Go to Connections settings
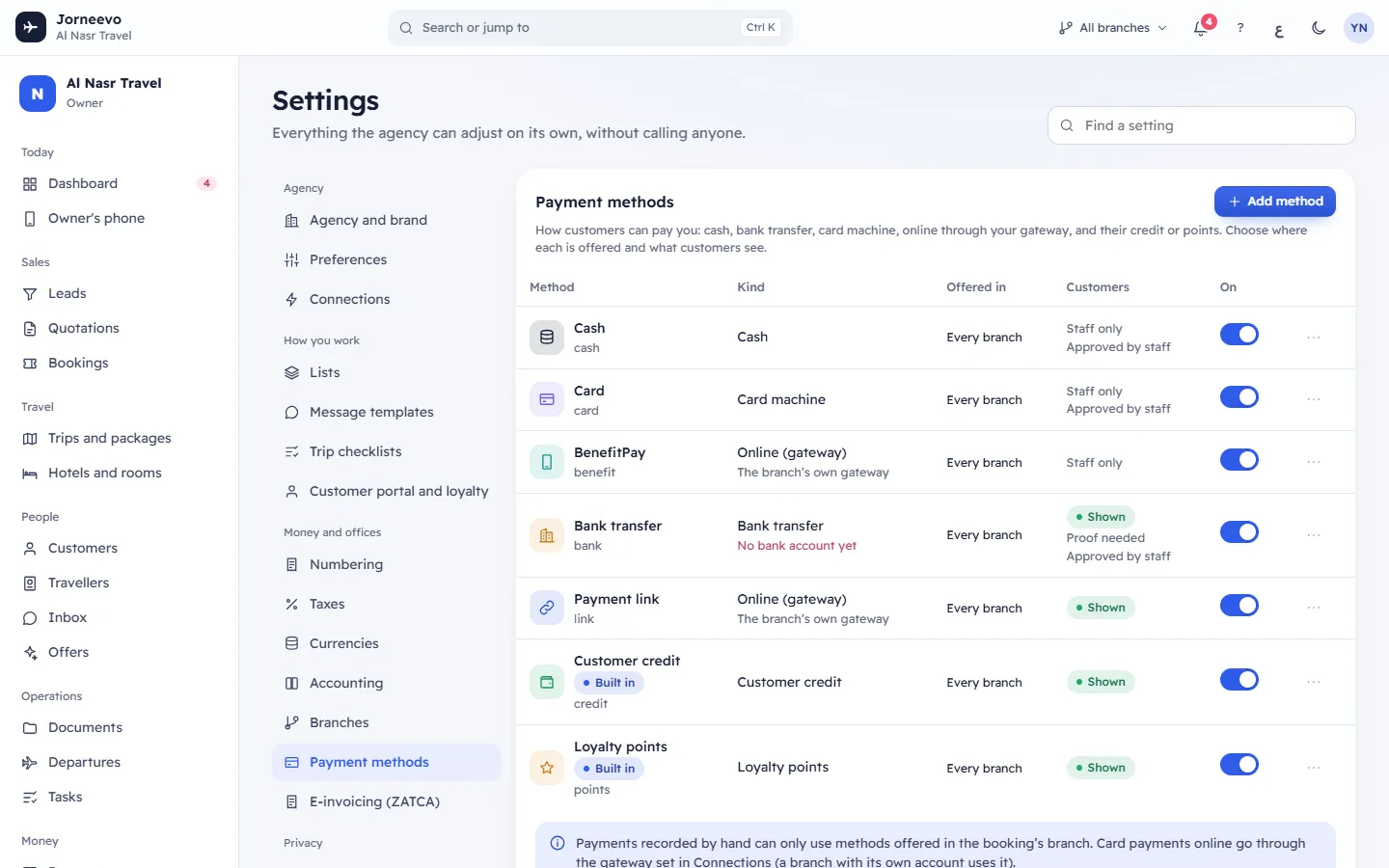Image resolution: width=1389 pixels, height=868 pixels. (x=386, y=300)
